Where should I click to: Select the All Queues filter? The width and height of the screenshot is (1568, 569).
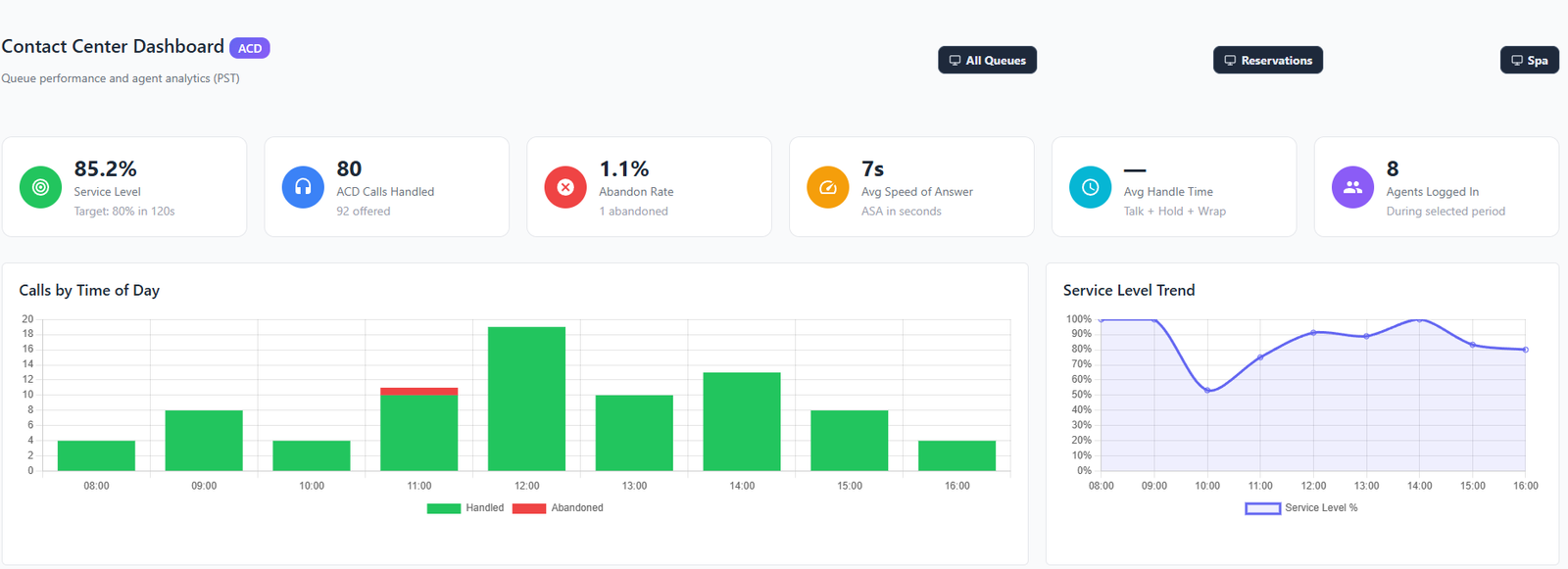987,61
